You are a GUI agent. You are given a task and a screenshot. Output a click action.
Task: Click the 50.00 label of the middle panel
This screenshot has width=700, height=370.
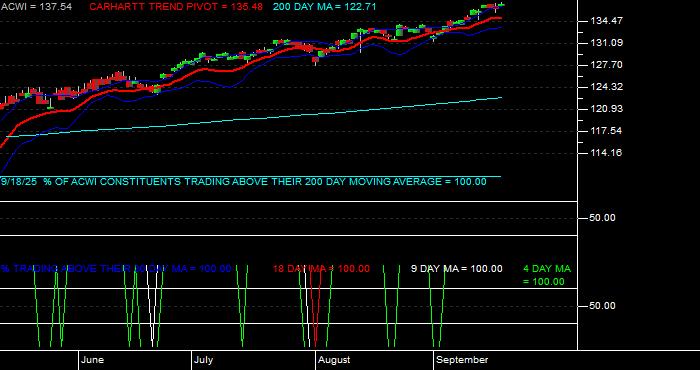click(x=603, y=218)
